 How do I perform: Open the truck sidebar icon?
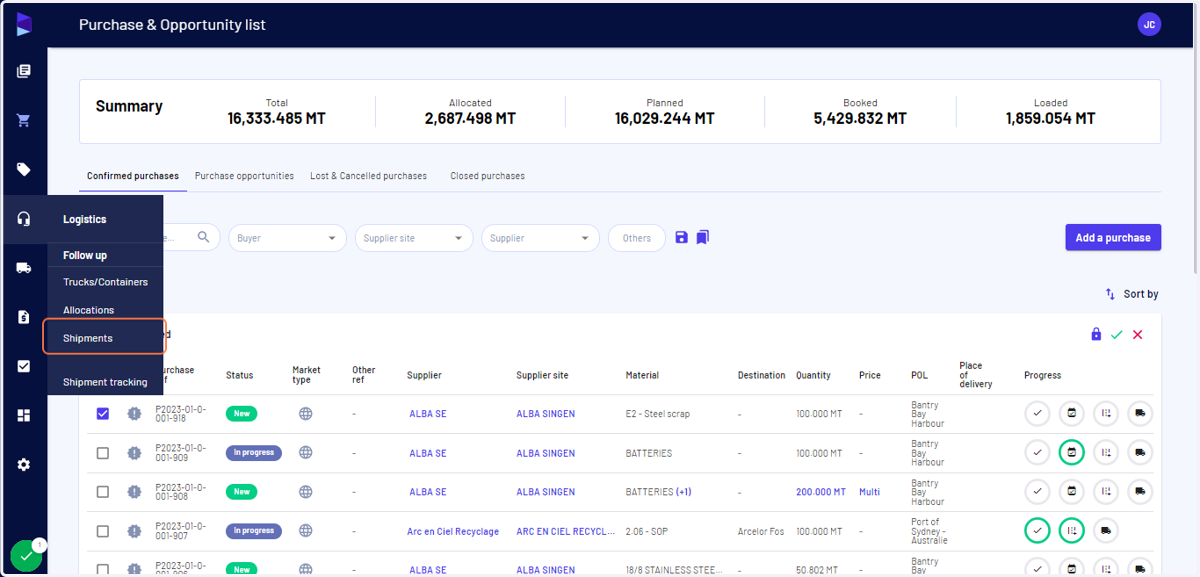[x=24, y=268]
